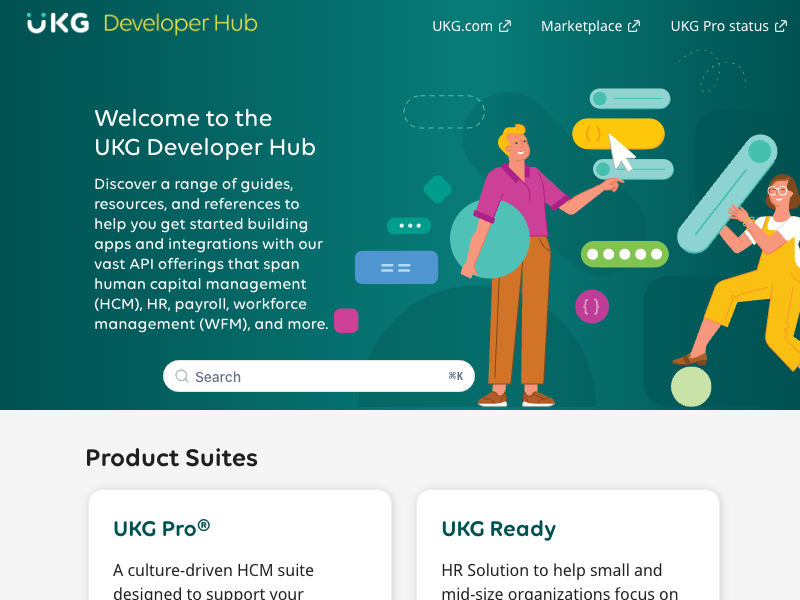This screenshot has height=600, width=800.
Task: Click the external-link icon beside UKG.com
Action: 505,27
